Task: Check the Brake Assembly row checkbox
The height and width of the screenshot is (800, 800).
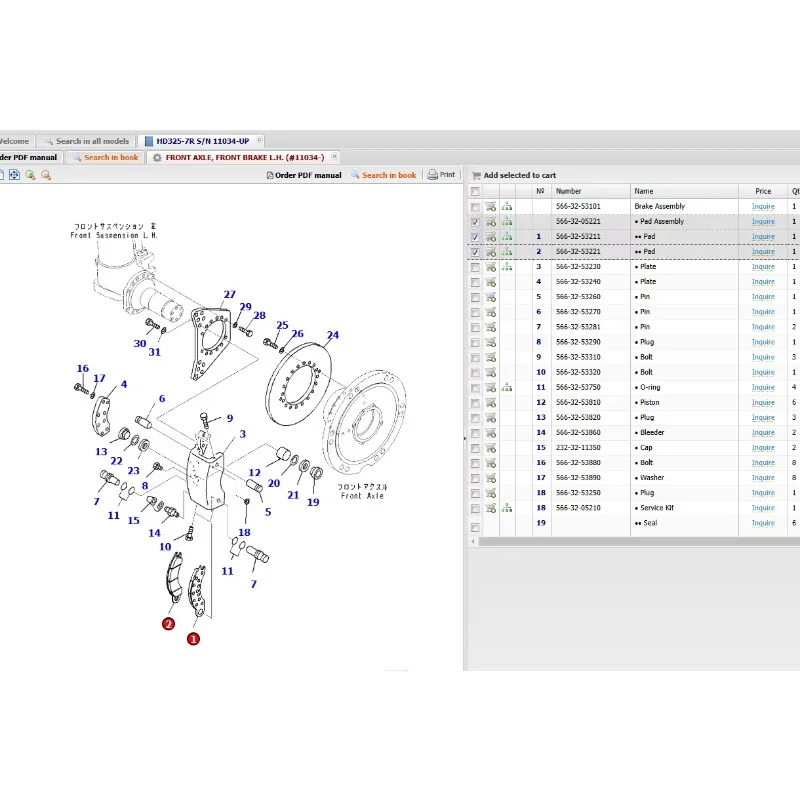Action: click(x=475, y=207)
